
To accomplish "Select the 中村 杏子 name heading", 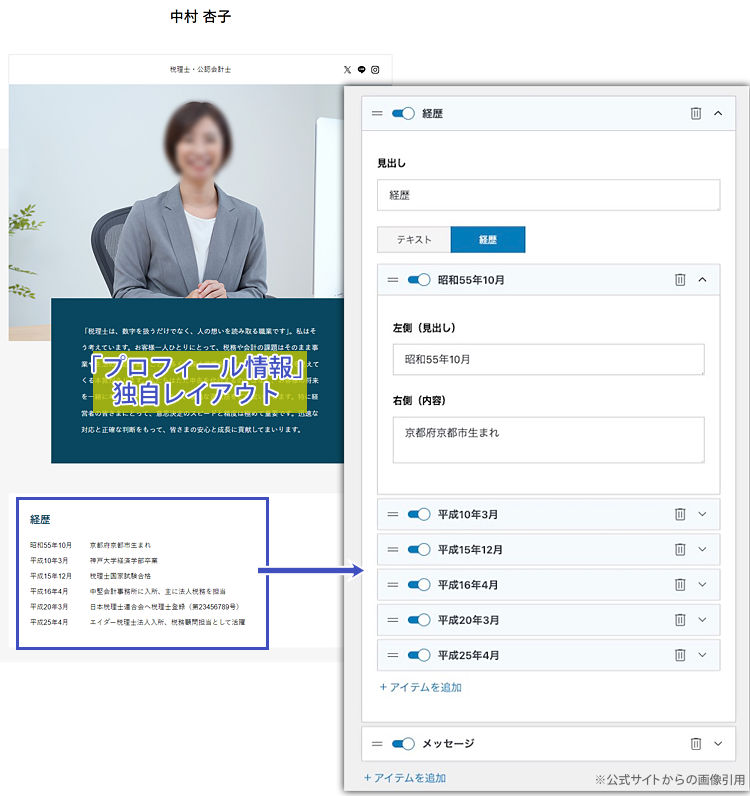I will (x=201, y=17).
